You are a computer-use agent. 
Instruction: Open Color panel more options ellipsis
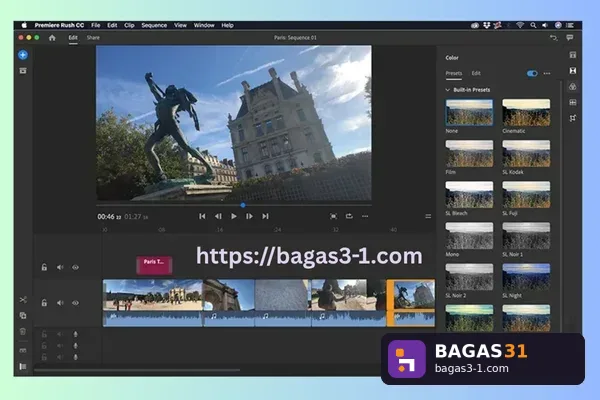547,73
